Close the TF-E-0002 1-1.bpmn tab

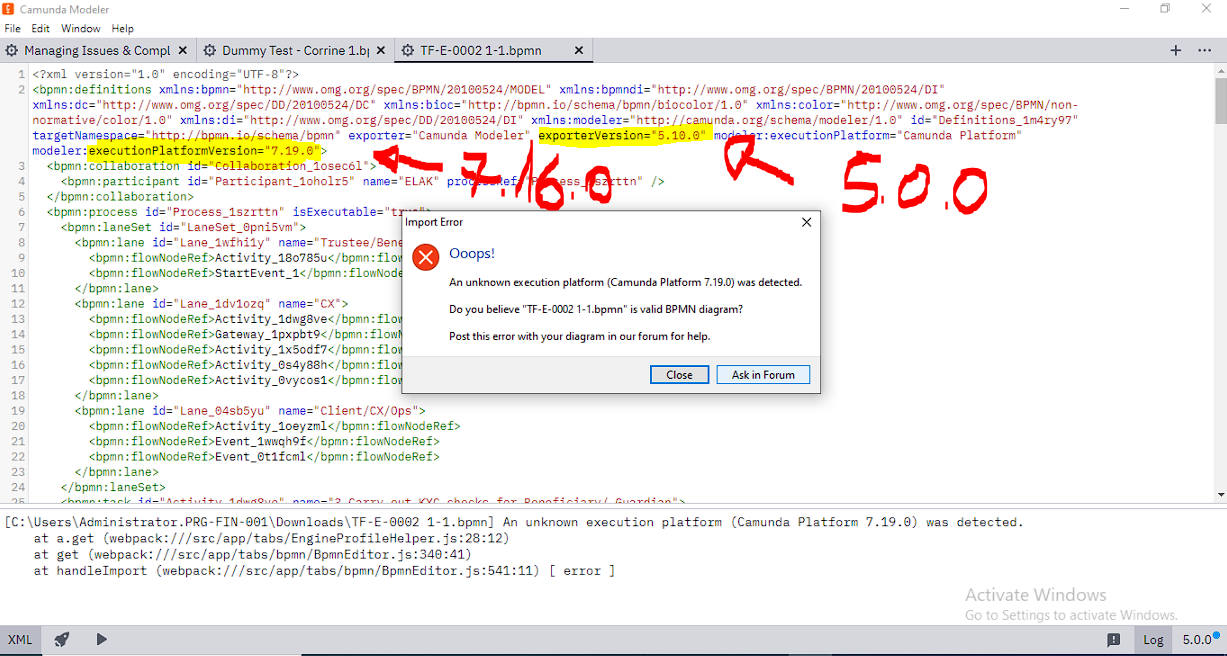tap(578, 49)
